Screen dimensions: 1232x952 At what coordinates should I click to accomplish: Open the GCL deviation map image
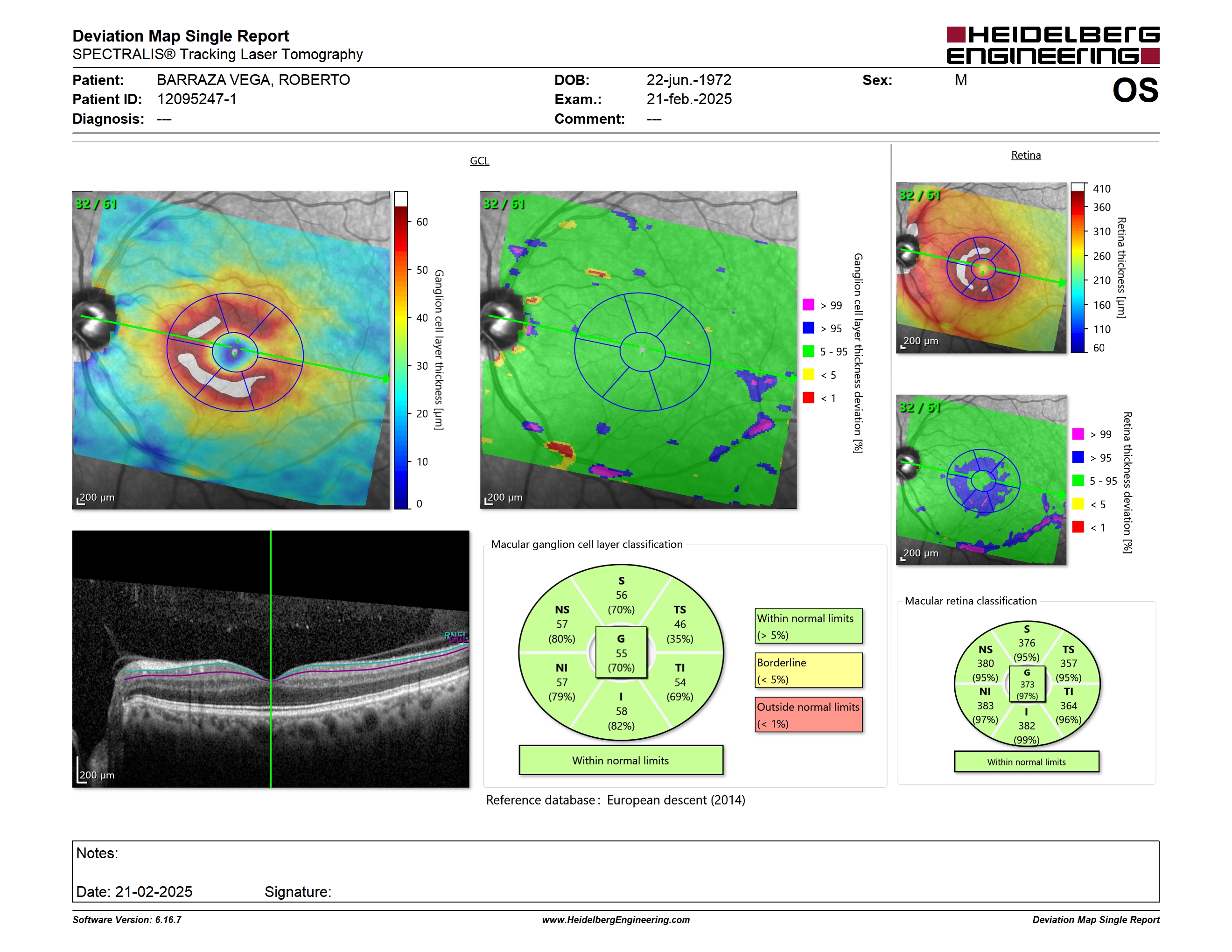point(638,350)
